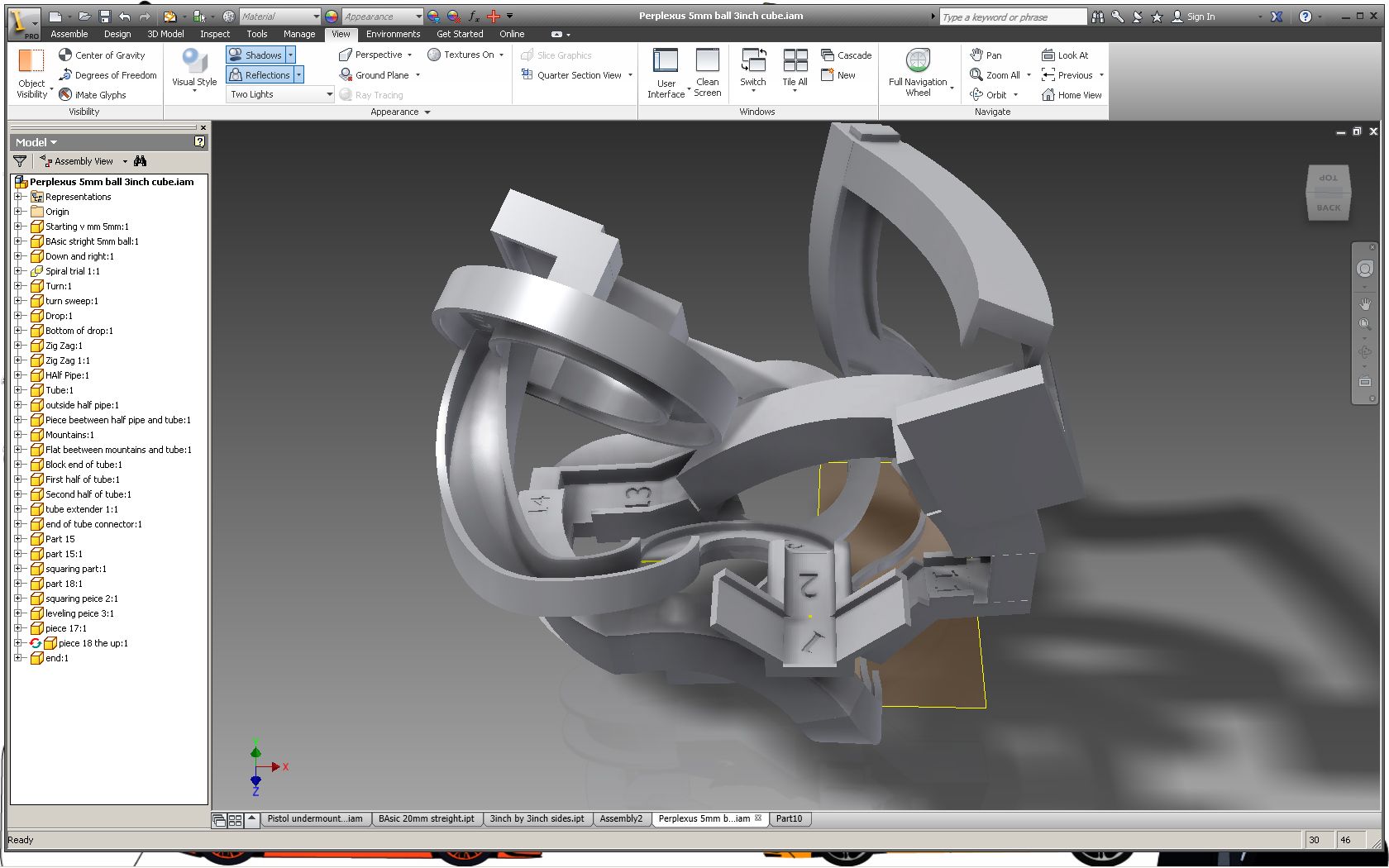Switch to the Assembly2 document tab
The width and height of the screenshot is (1389, 868).
tap(622, 818)
